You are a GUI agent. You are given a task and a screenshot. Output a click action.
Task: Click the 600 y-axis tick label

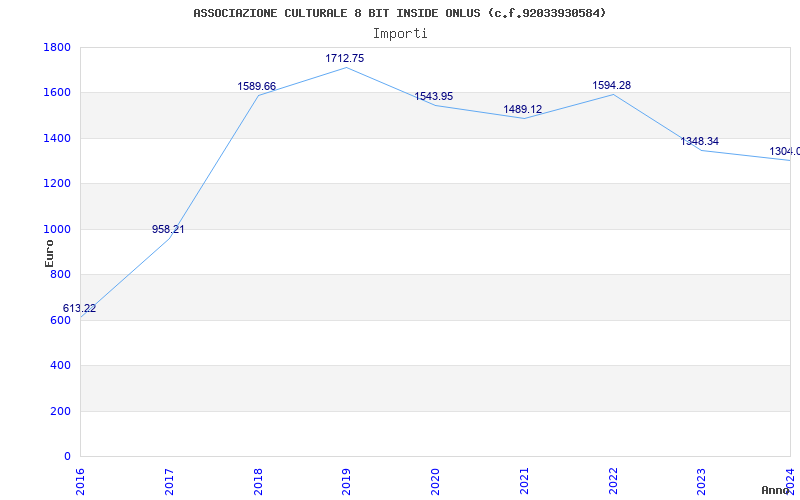click(x=60, y=320)
